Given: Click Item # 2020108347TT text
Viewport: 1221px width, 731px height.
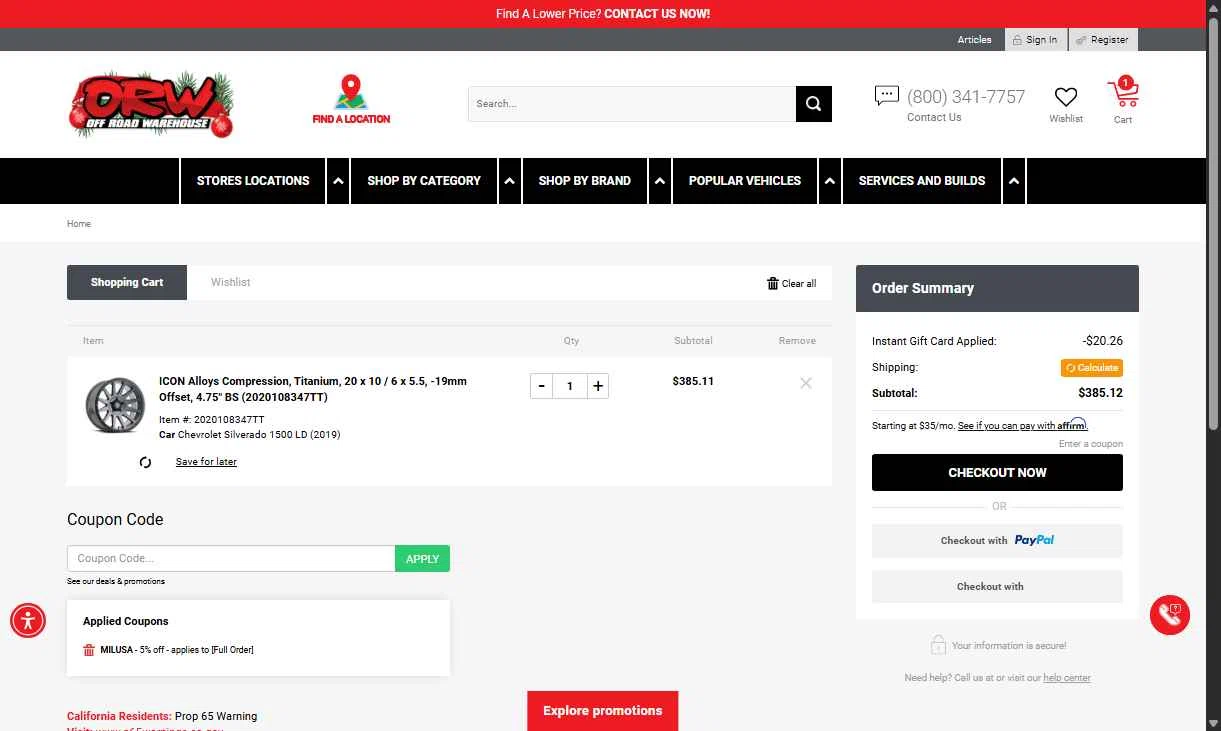Looking at the screenshot, I should click(212, 420).
